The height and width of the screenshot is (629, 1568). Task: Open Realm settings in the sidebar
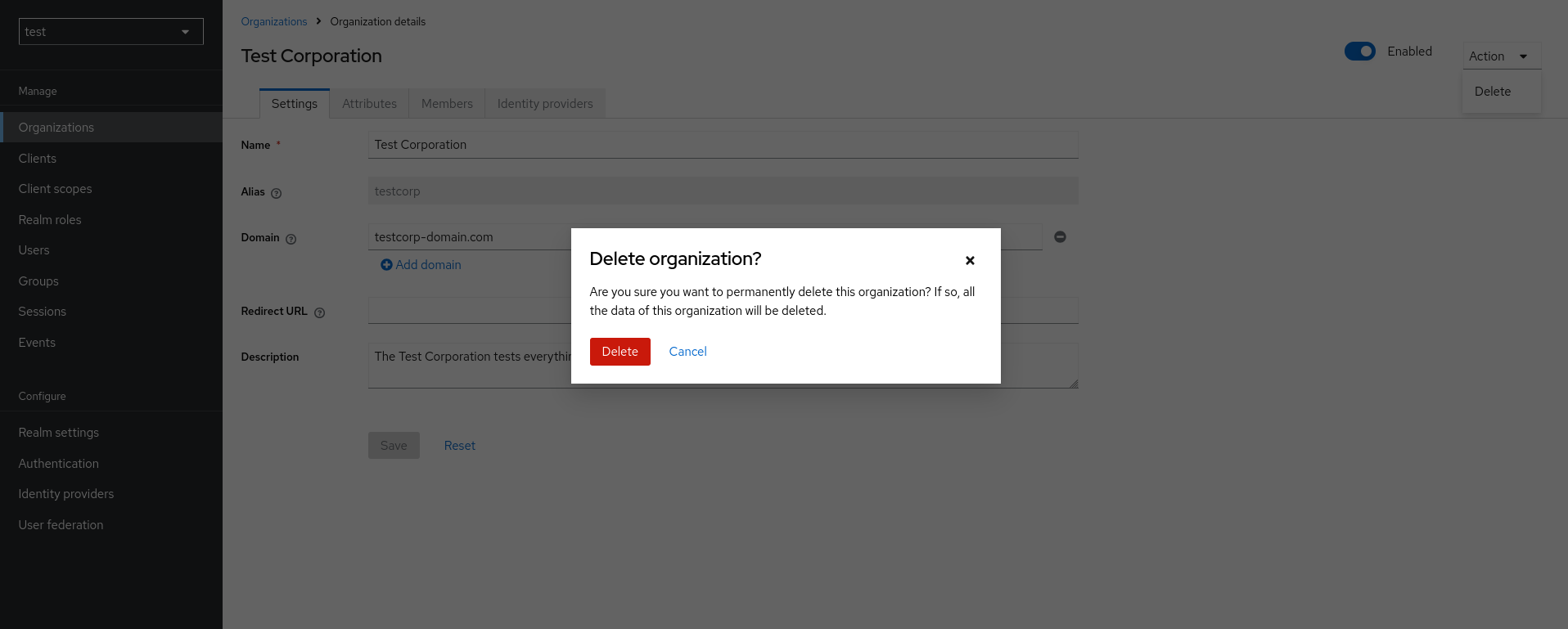point(59,433)
